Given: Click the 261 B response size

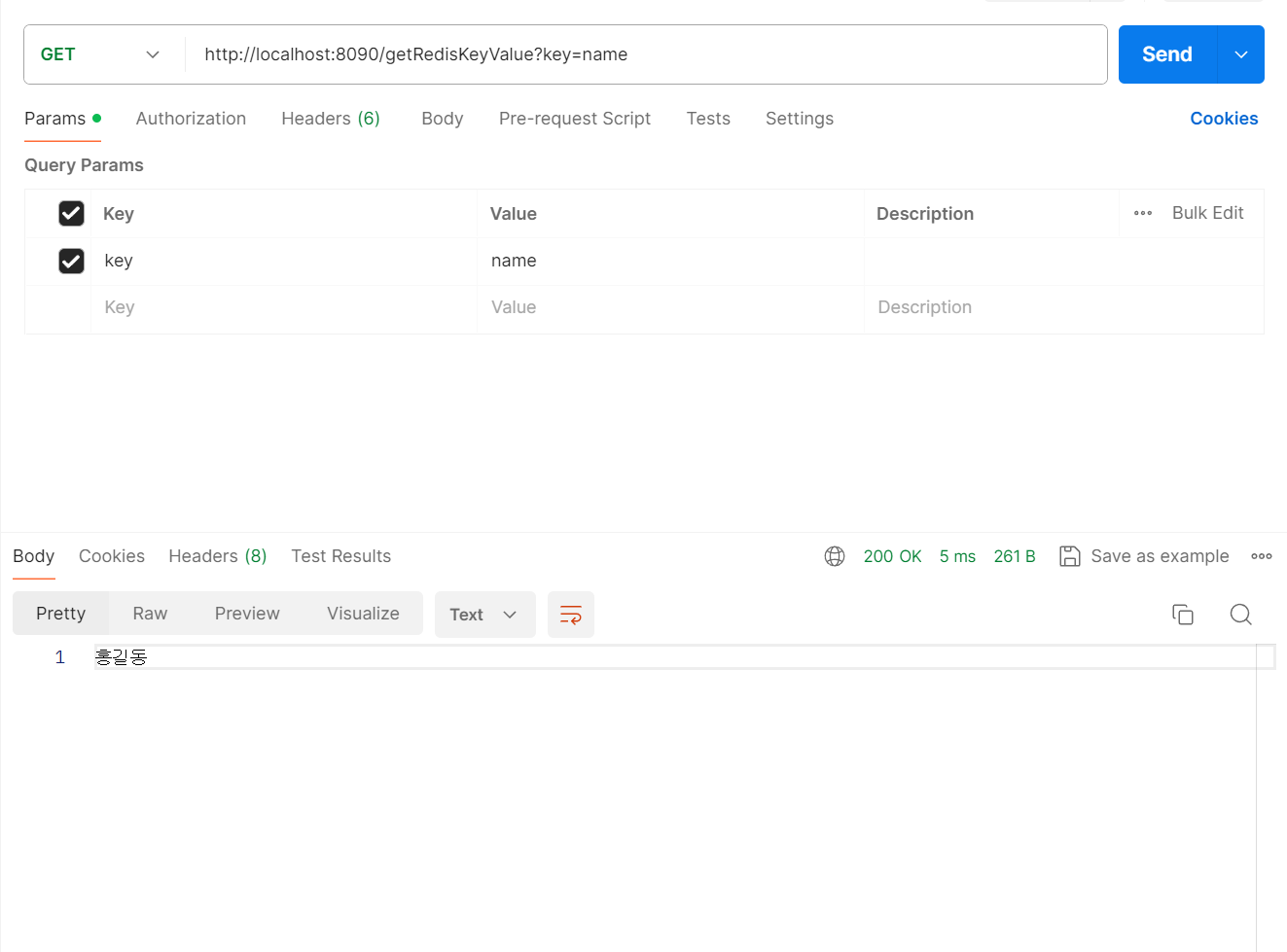Looking at the screenshot, I should click(1015, 556).
